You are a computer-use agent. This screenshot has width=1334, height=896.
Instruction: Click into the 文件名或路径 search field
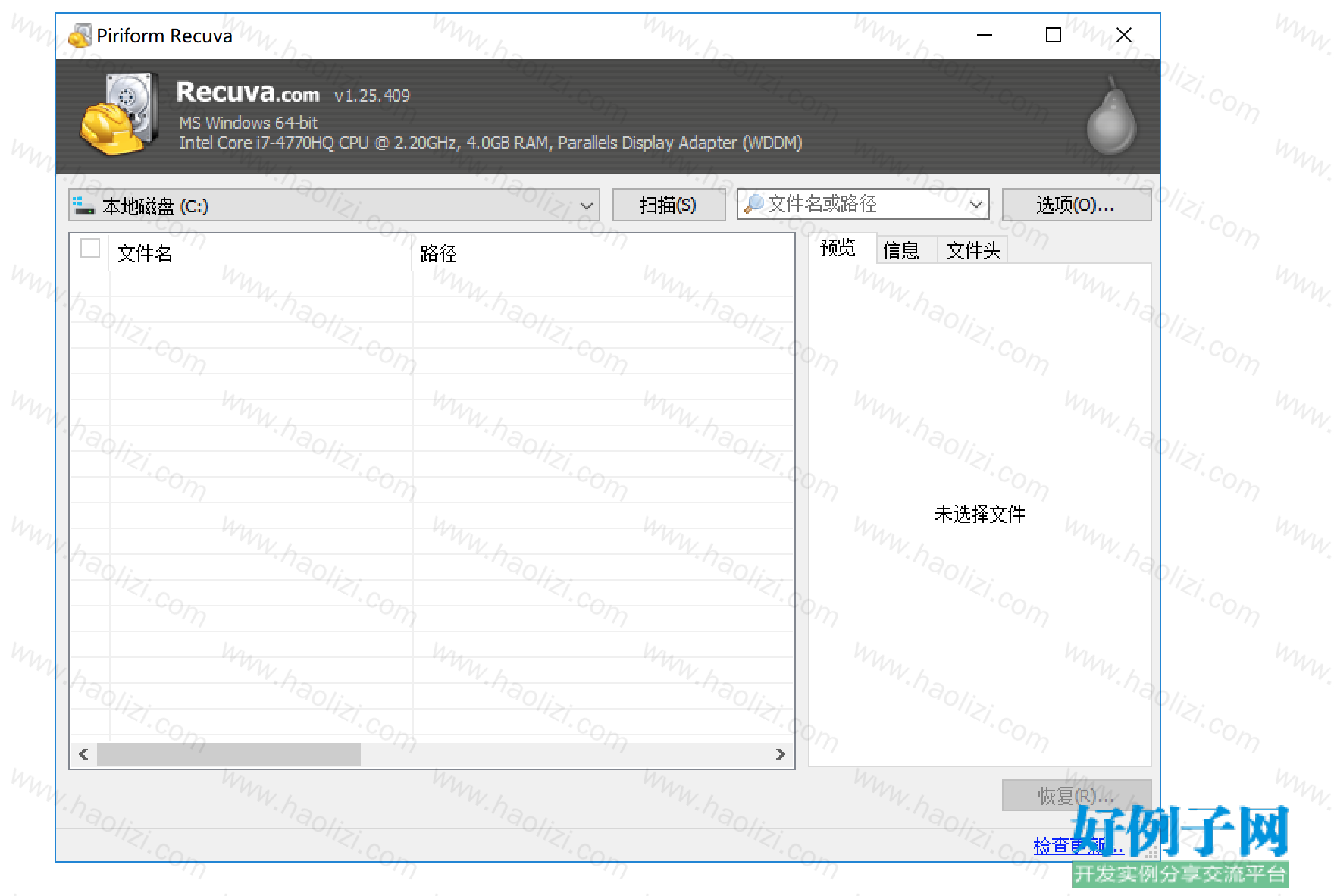[863, 204]
